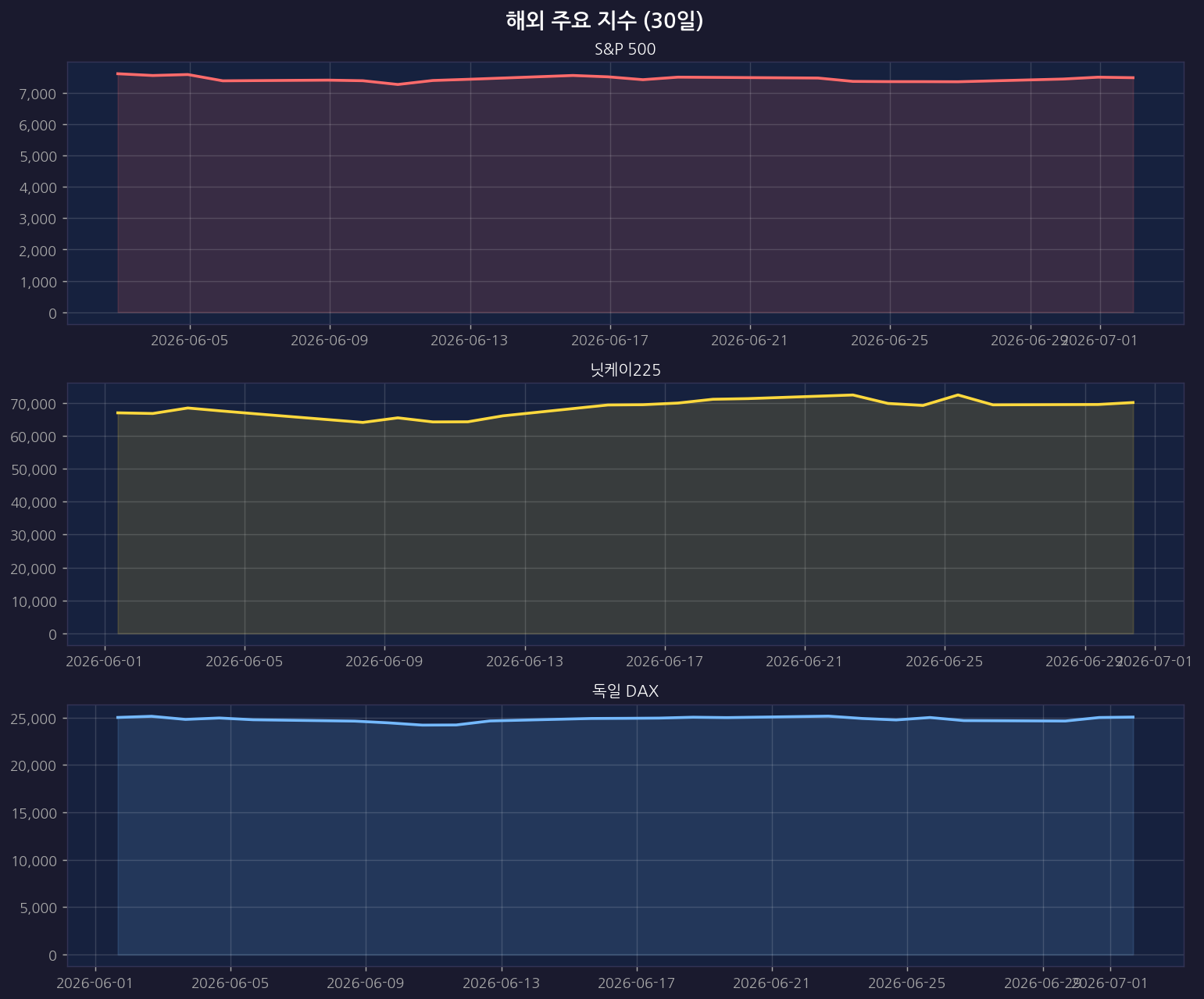Image resolution: width=1204 pixels, height=999 pixels.
Task: Pick the 2026-06-21 date under the 닛케이225 chart
Action: (805, 662)
